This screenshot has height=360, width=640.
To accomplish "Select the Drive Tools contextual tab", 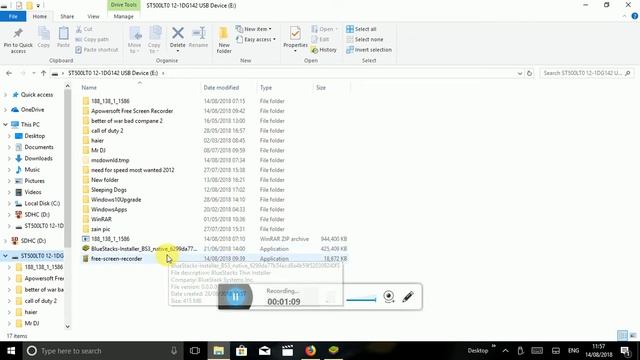I will coord(124,5).
